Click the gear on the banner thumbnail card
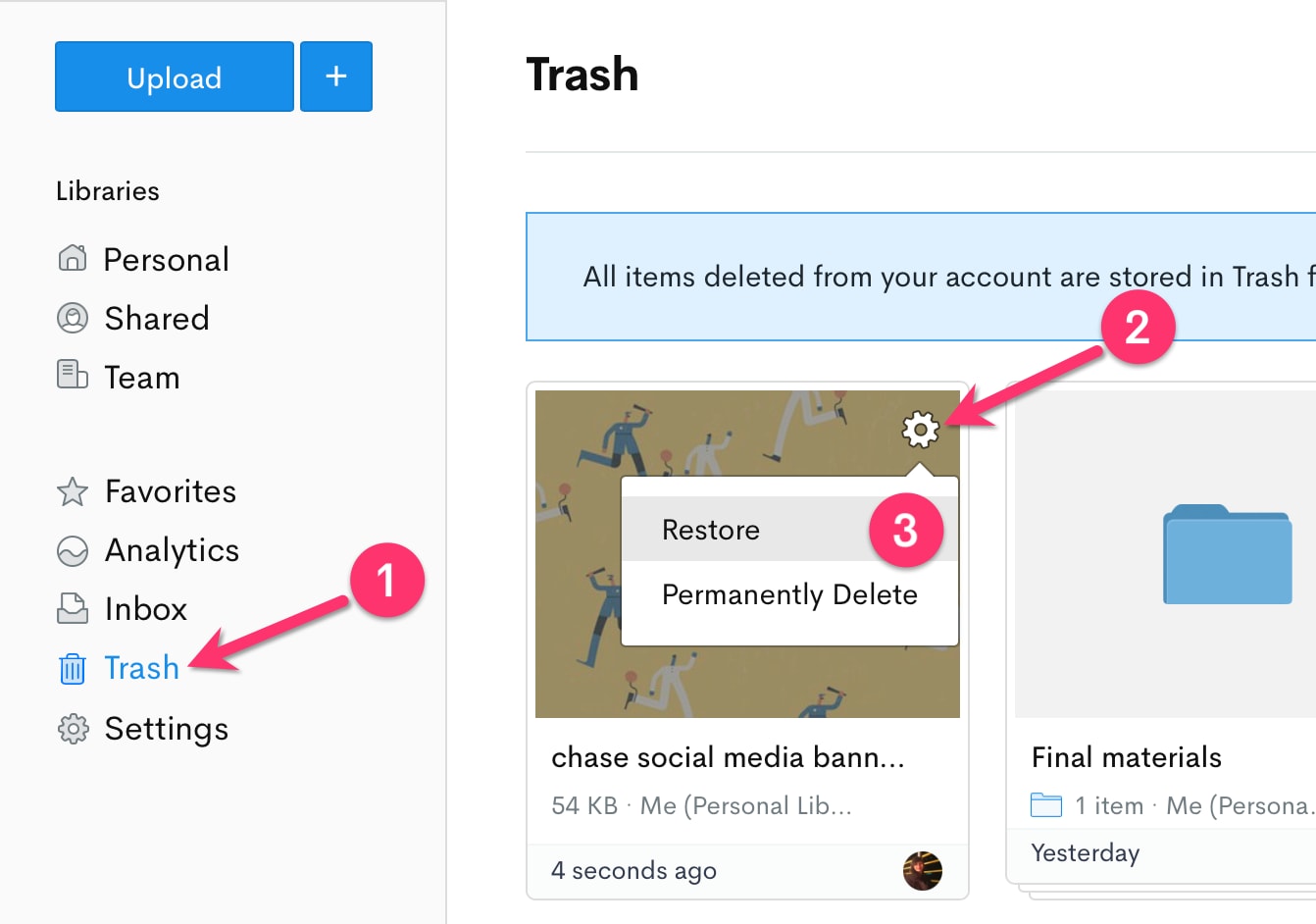 [x=920, y=429]
